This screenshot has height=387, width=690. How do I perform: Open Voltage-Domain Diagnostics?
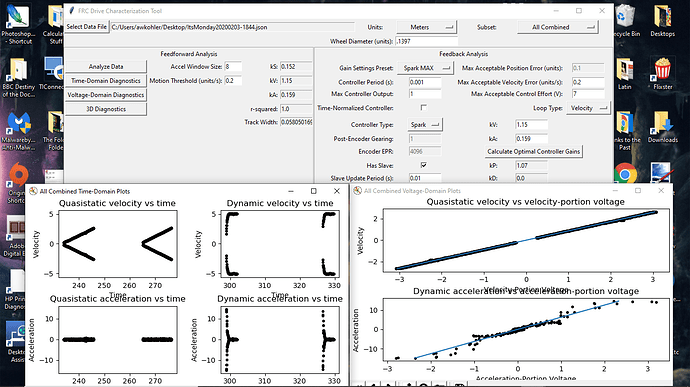[x=106, y=95]
